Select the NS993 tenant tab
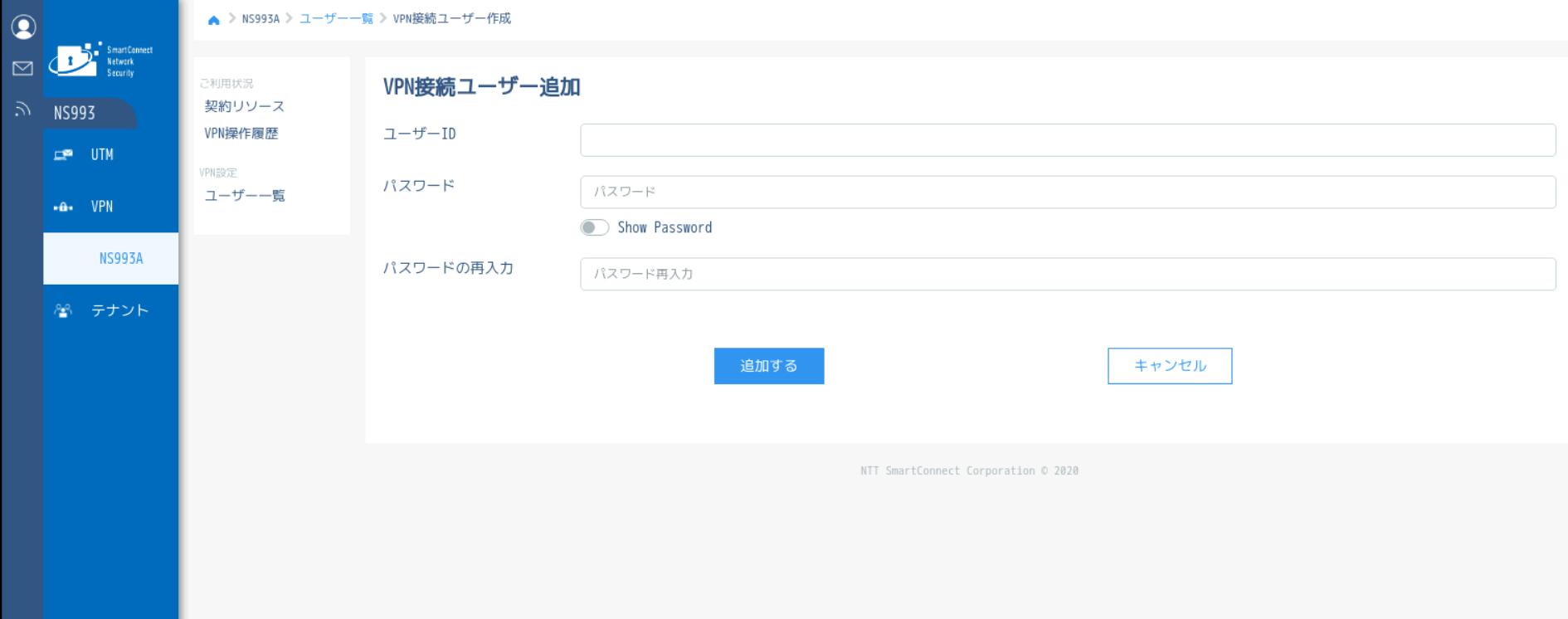Screen dimensions: 1568x619 tap(90, 113)
